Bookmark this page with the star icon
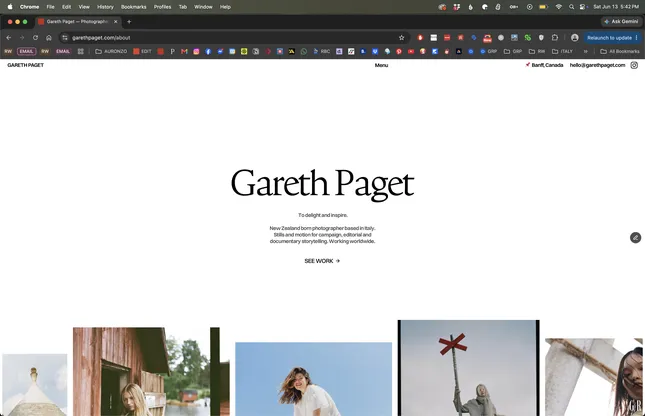 (401, 37)
